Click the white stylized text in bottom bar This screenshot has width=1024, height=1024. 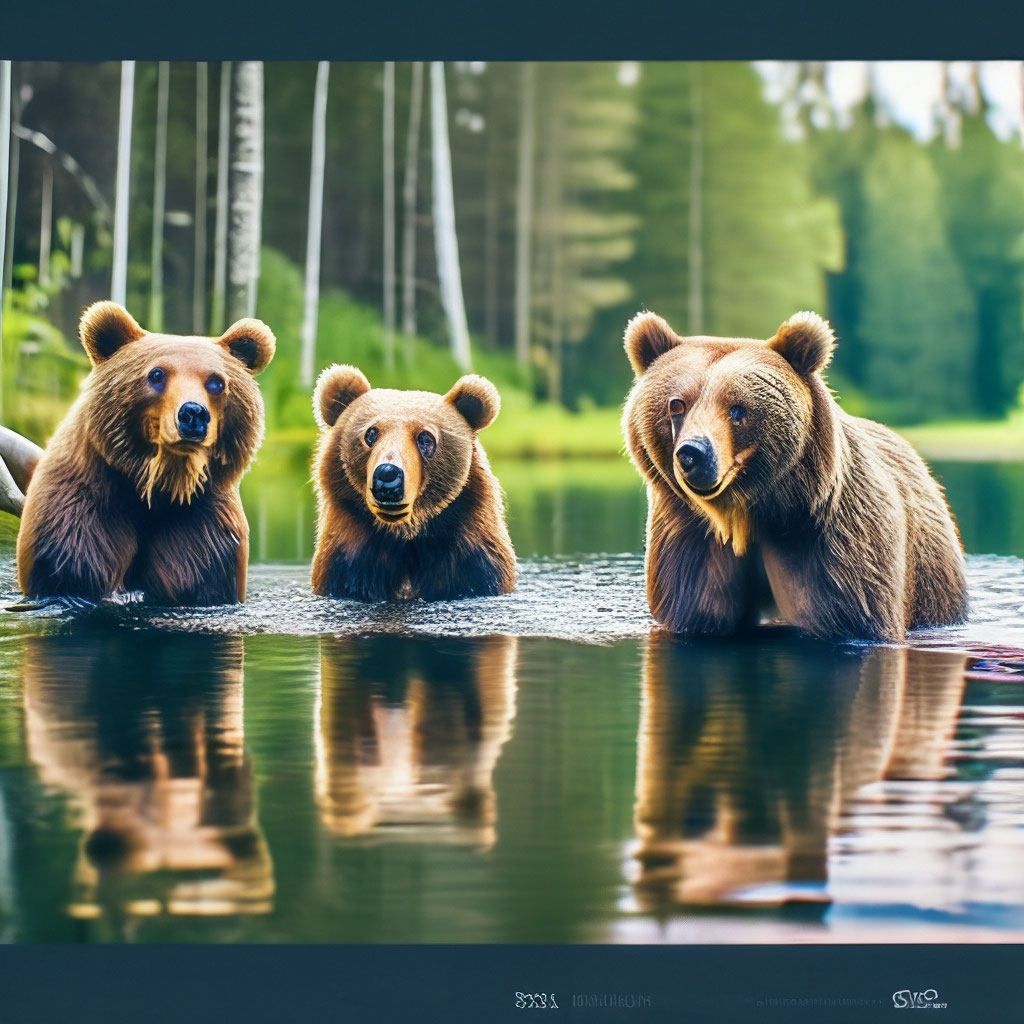tap(536, 999)
